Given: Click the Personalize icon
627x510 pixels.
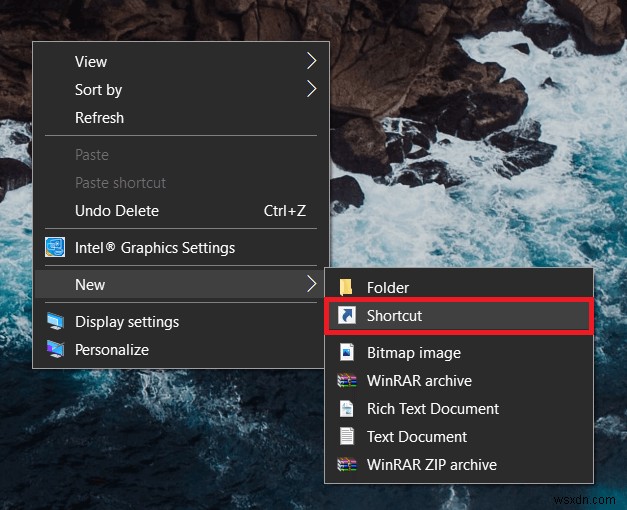Looking at the screenshot, I should click(x=55, y=350).
